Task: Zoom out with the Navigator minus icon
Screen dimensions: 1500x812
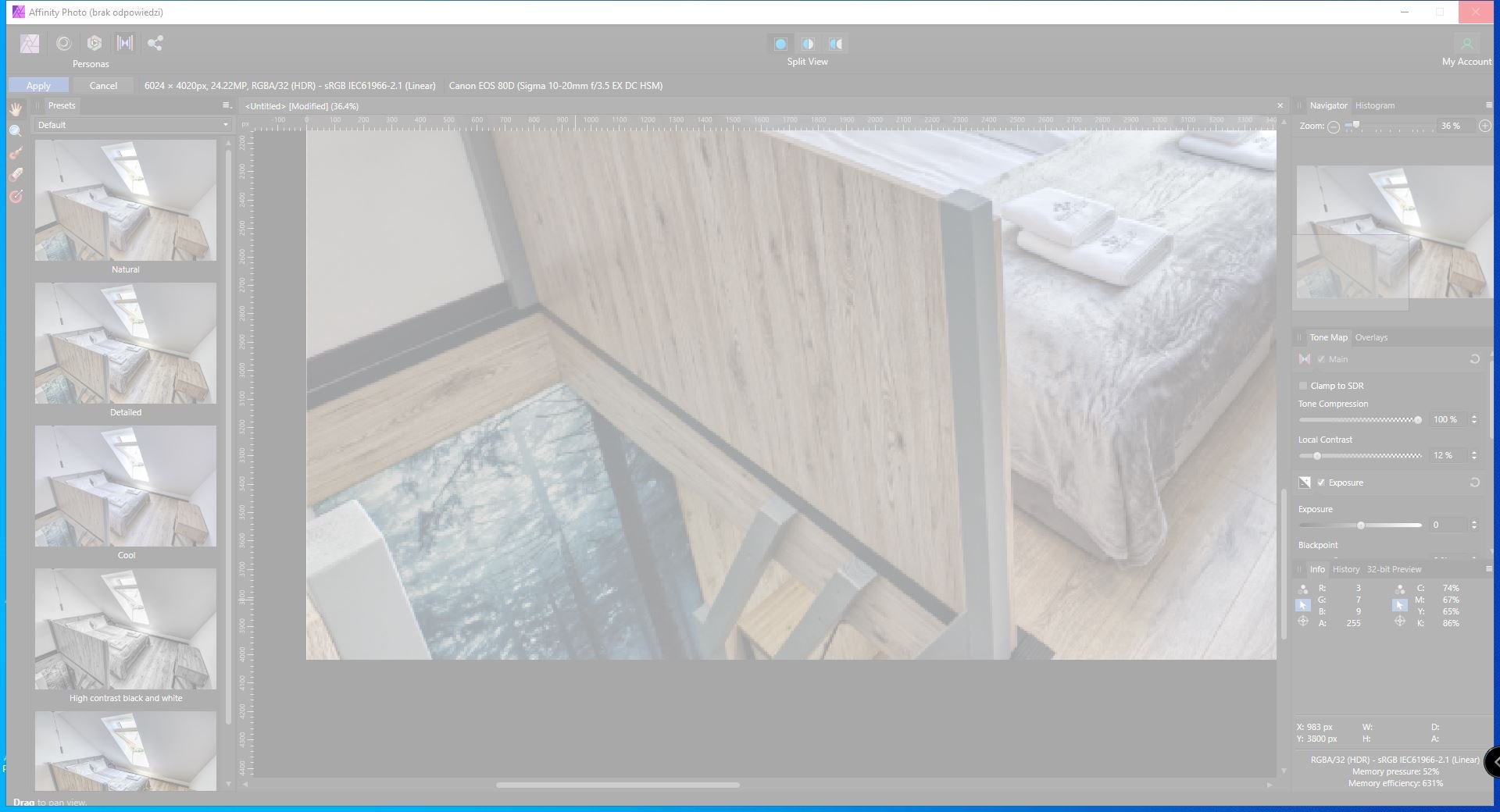Action: point(1334,126)
